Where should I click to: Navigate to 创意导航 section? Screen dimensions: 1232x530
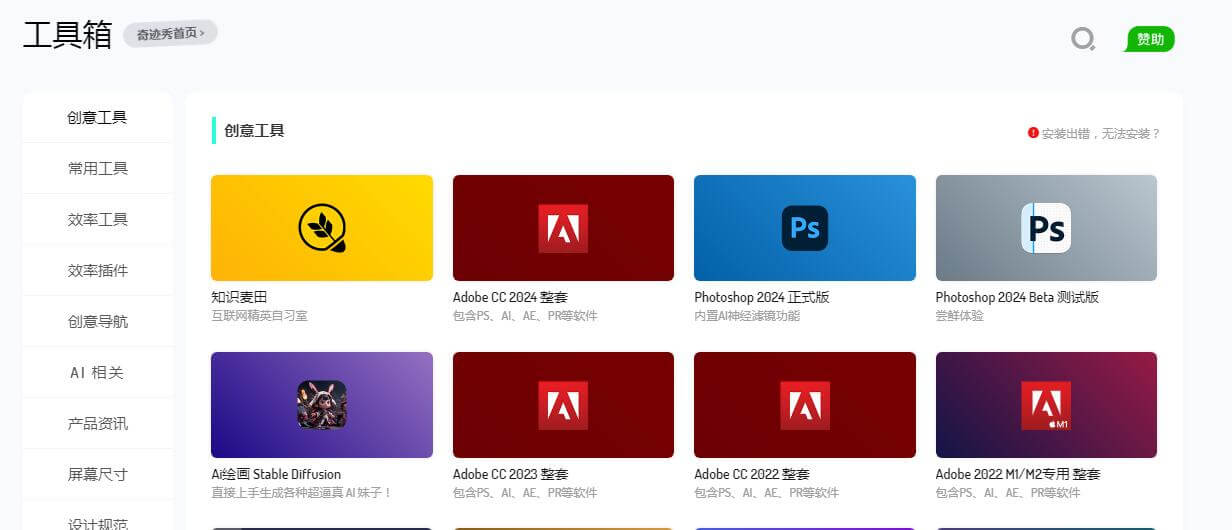click(97, 322)
